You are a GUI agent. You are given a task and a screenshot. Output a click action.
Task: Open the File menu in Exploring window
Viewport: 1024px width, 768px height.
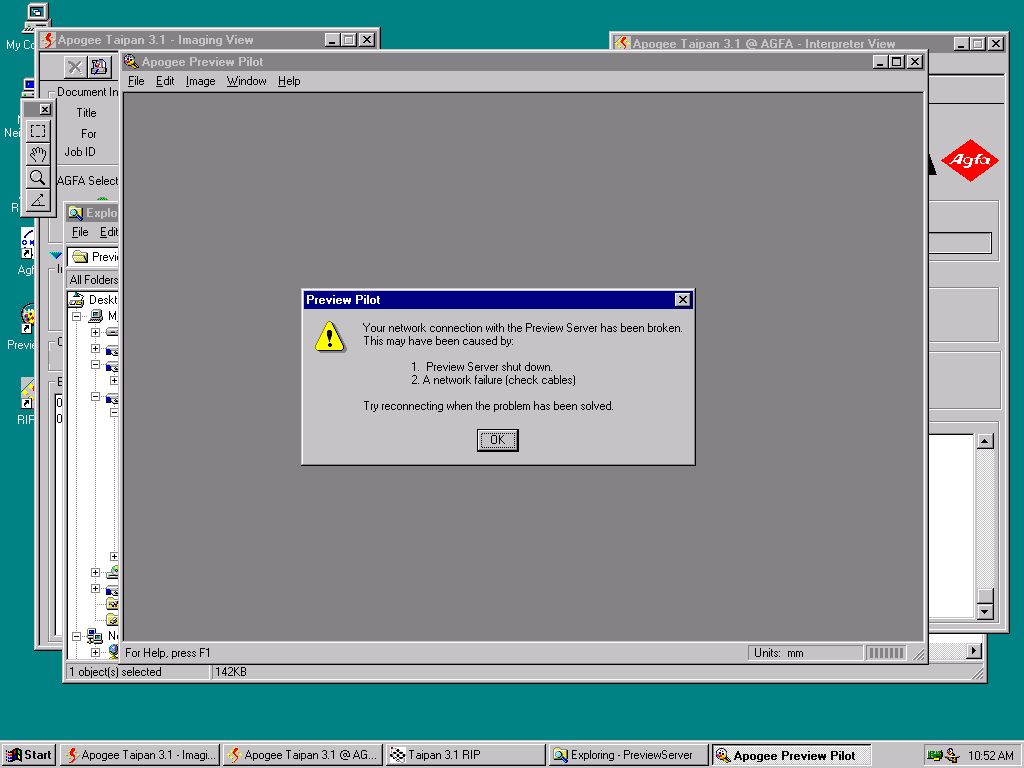click(x=80, y=232)
